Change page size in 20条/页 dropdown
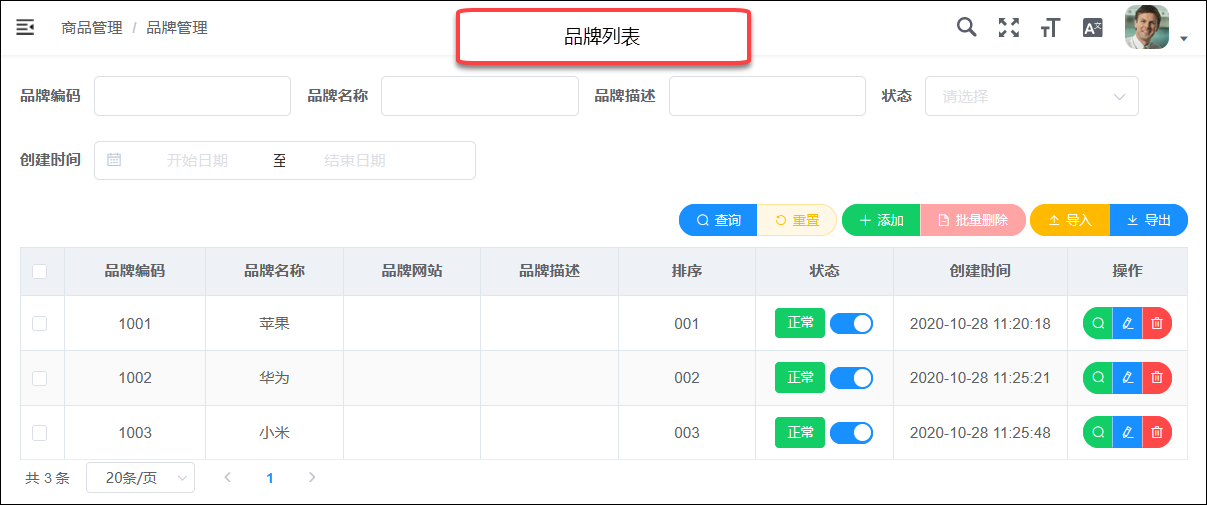Viewport: 1207px width, 505px height. click(140, 478)
